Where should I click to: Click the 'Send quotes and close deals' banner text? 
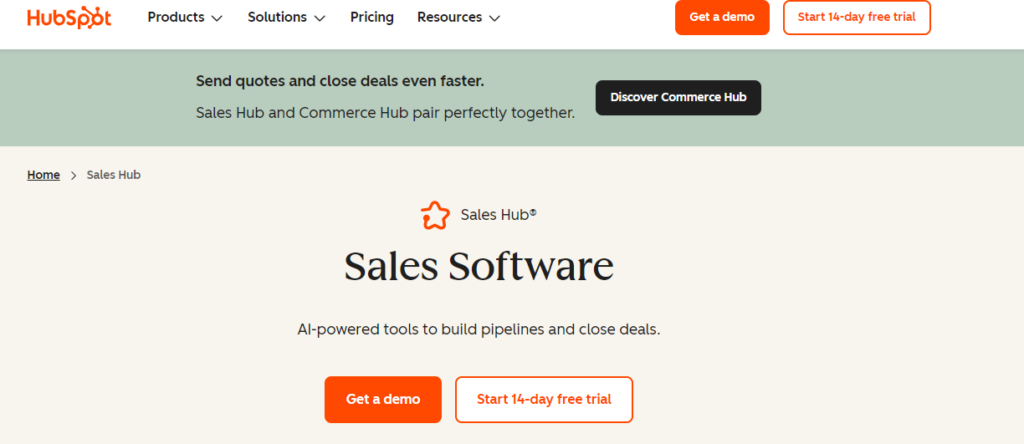pos(340,81)
